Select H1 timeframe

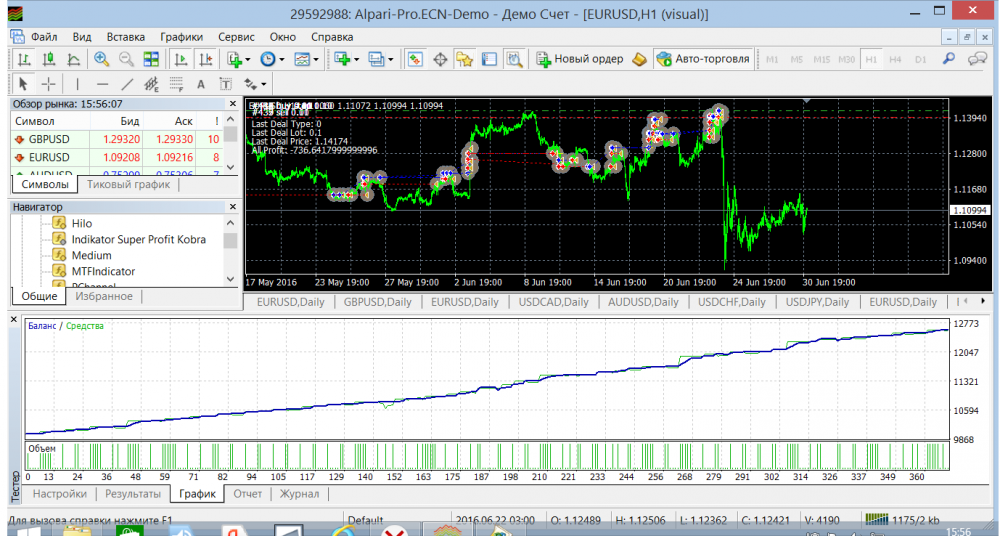pos(871,59)
